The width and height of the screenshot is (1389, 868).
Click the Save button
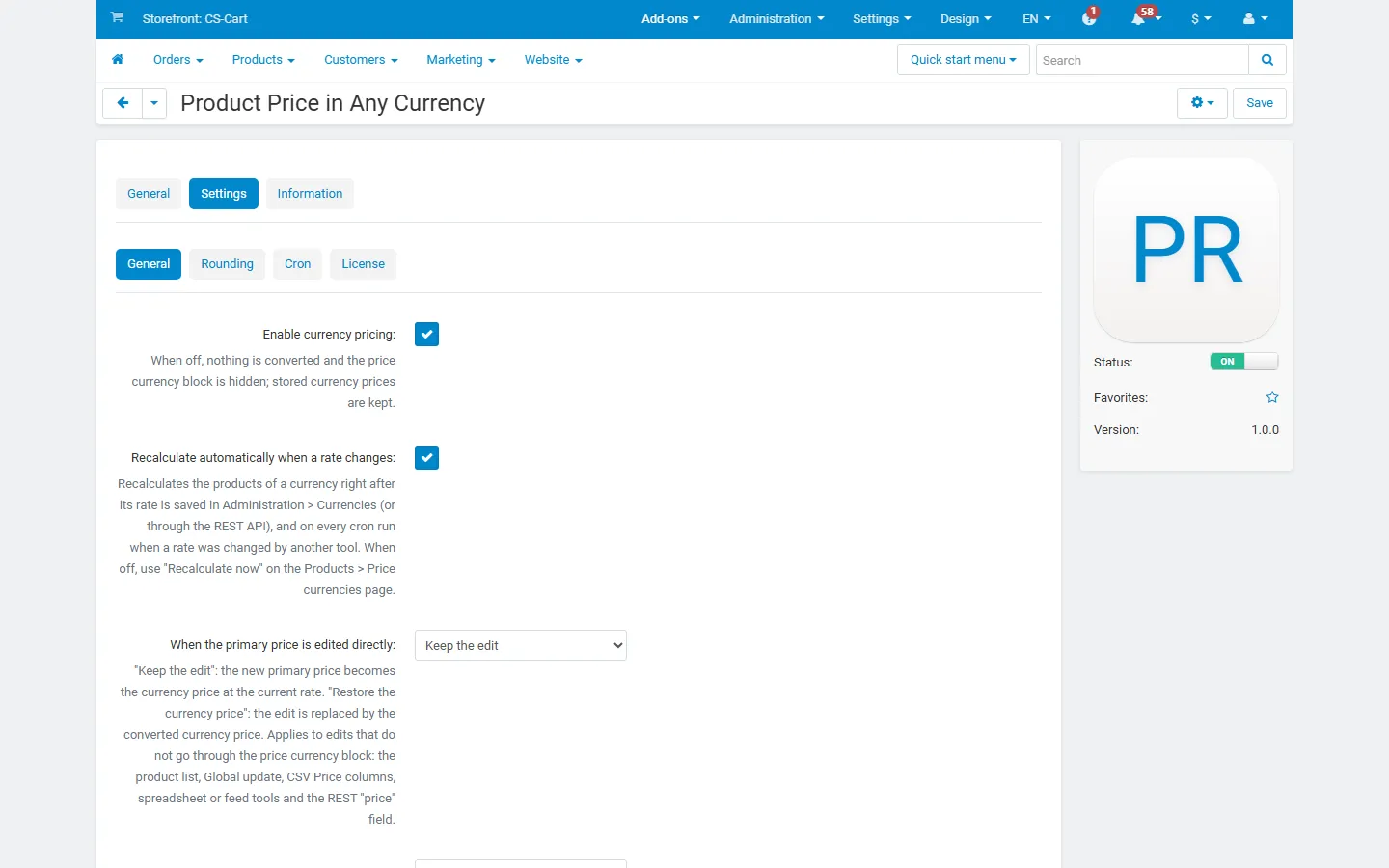pos(1260,103)
